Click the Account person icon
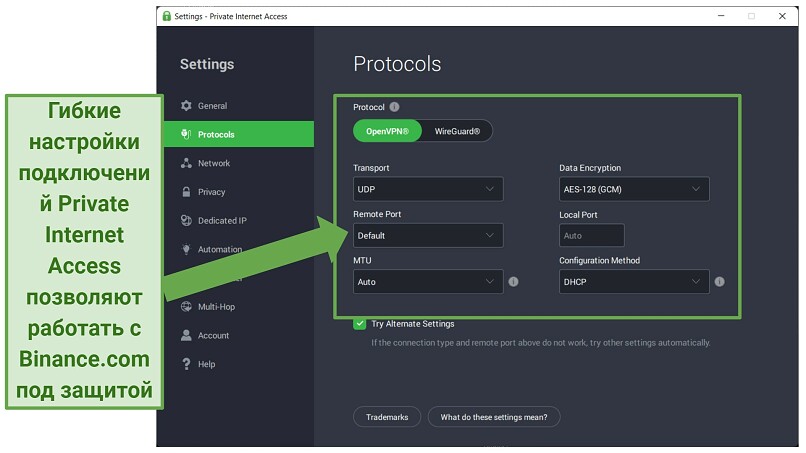 pos(186,335)
